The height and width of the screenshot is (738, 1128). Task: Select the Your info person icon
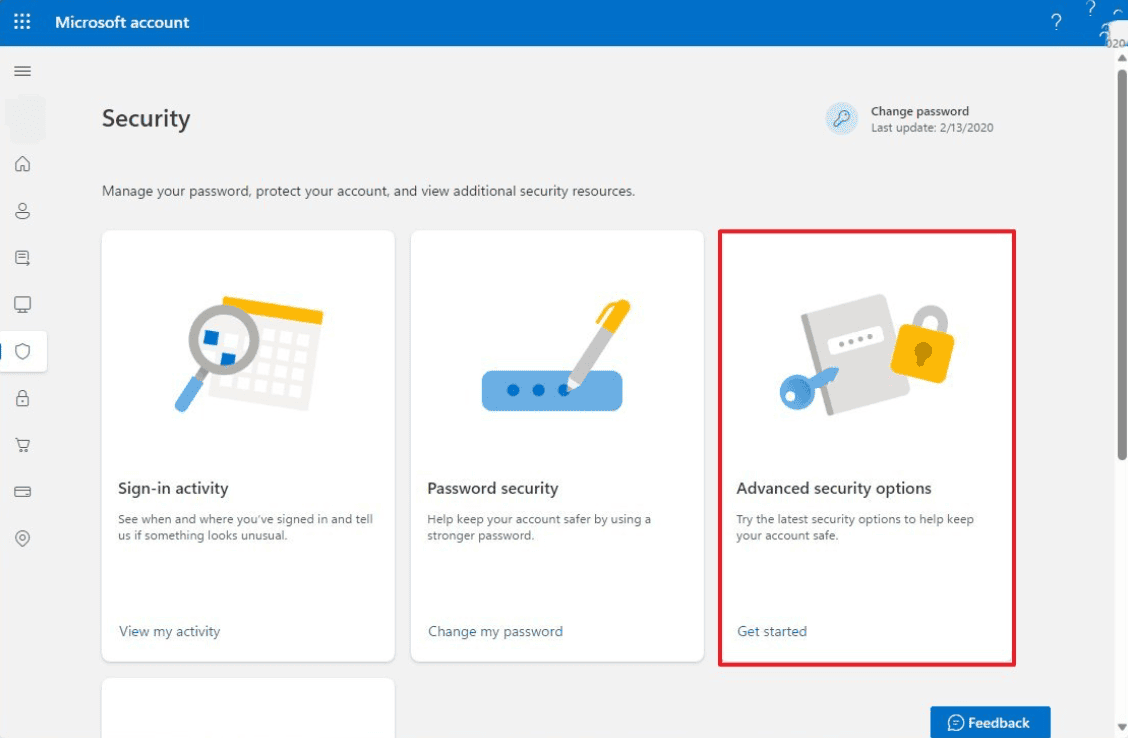pyautogui.click(x=22, y=211)
